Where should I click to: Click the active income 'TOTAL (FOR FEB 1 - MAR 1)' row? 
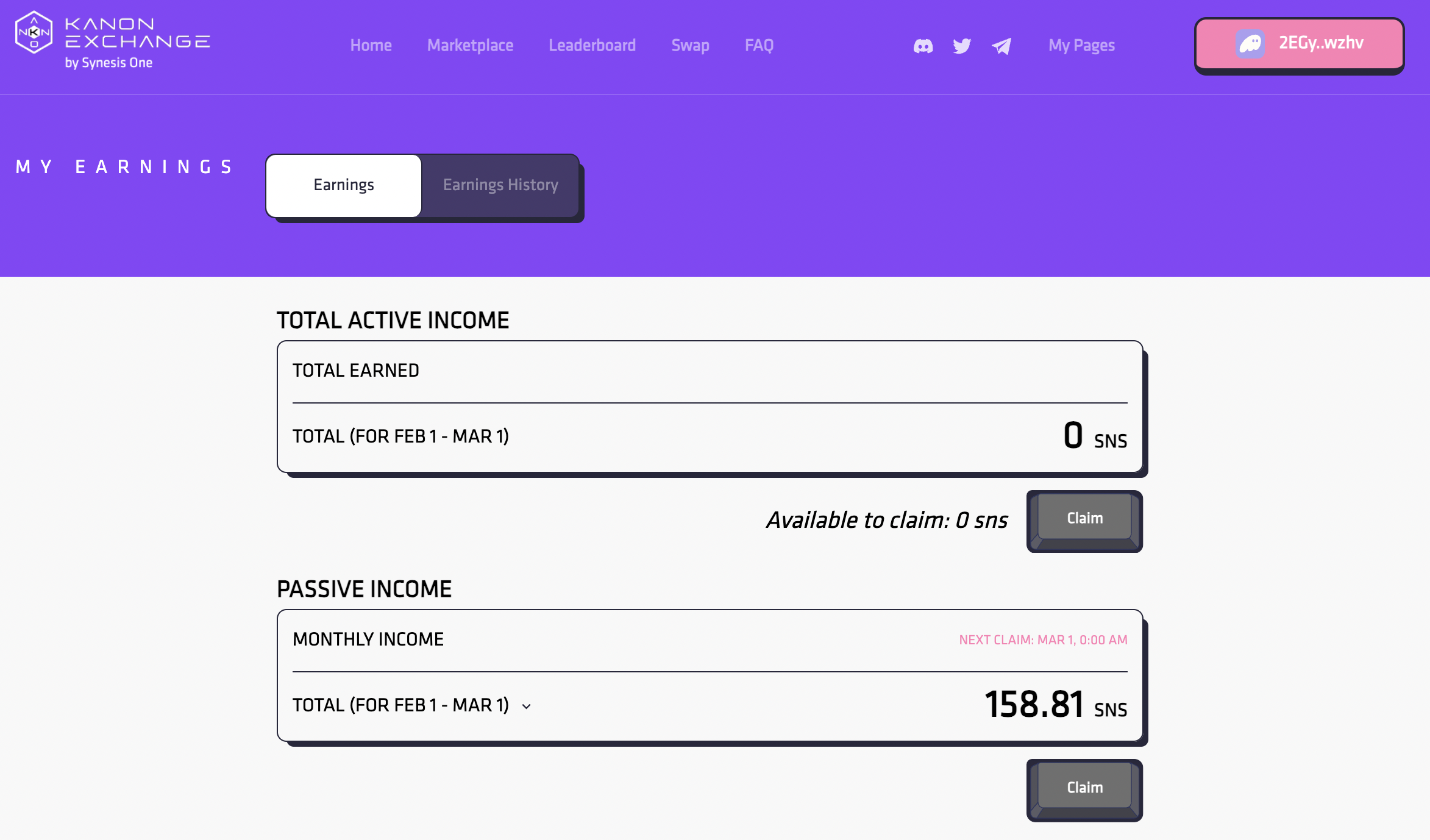point(710,436)
